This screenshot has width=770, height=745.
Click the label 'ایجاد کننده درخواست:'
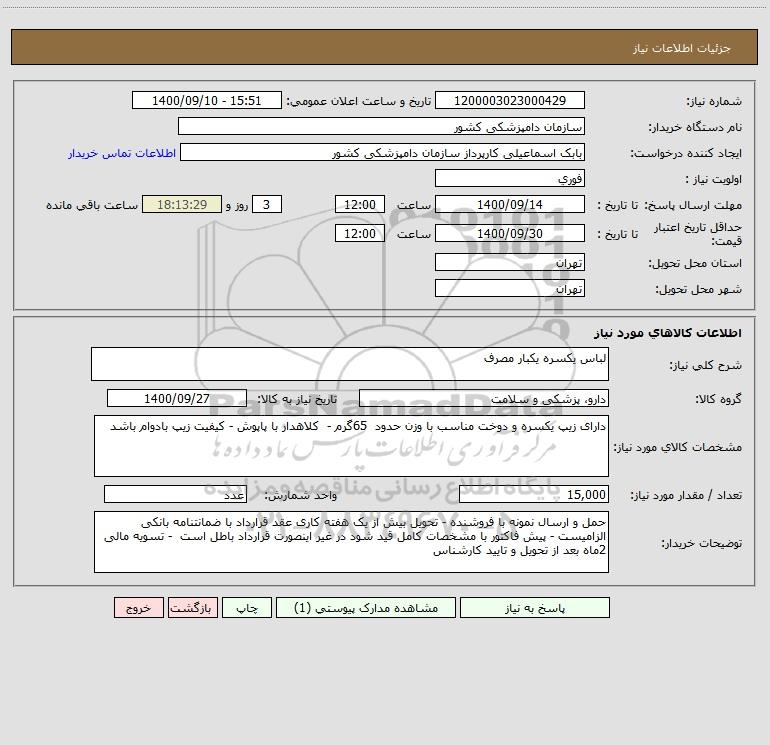tap(686, 154)
